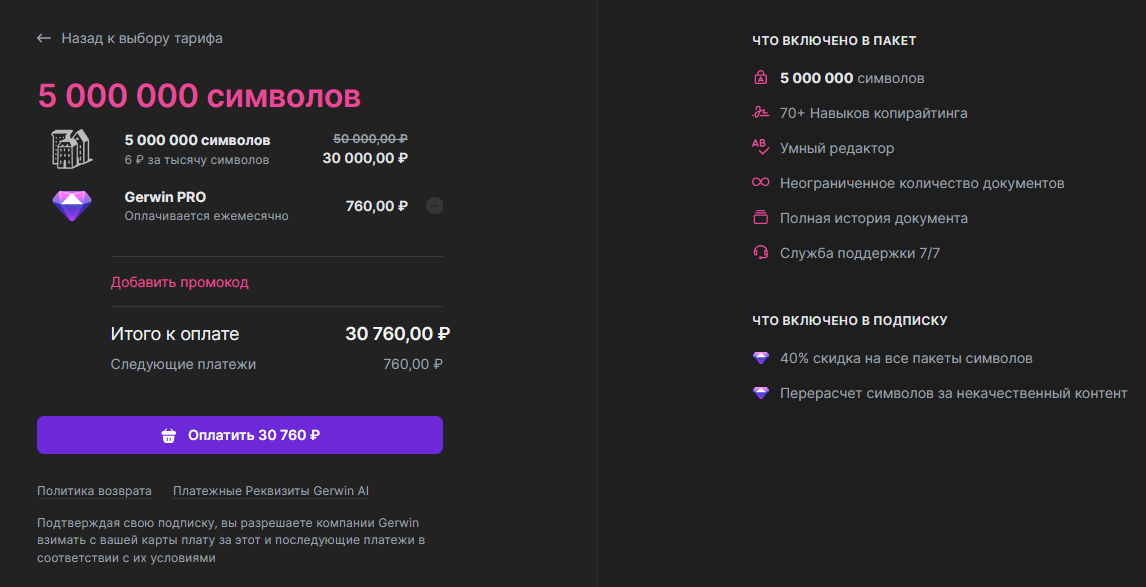Image resolution: width=1146 pixels, height=587 pixels.
Task: Pay with the Оплатить 30 760 ₽ button
Action: (240, 435)
